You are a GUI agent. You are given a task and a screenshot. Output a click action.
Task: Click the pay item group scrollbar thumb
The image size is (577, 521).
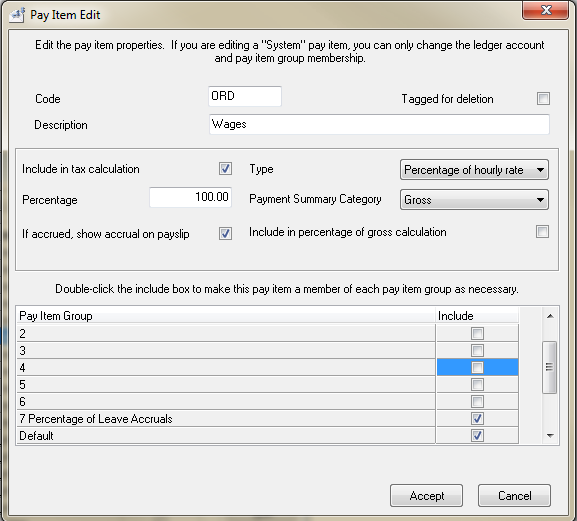tap(550, 367)
